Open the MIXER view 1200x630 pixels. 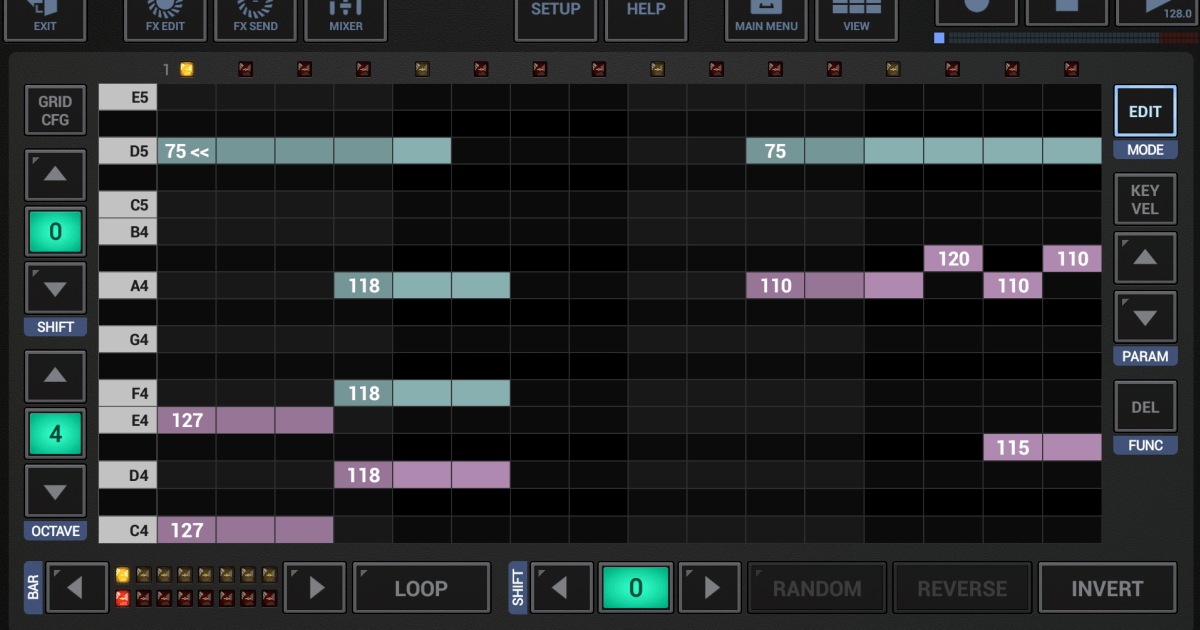pyautogui.click(x=346, y=18)
